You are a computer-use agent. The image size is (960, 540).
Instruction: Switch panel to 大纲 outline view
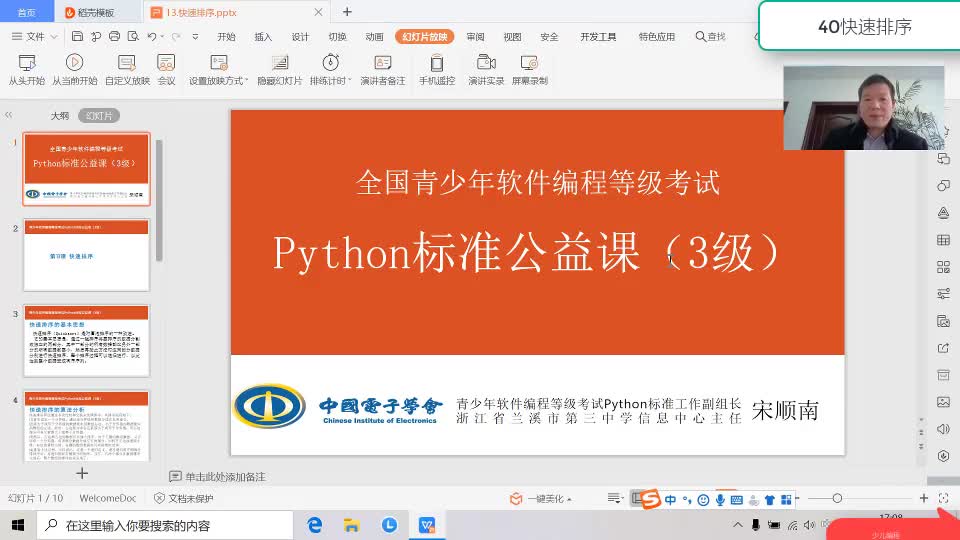59,116
